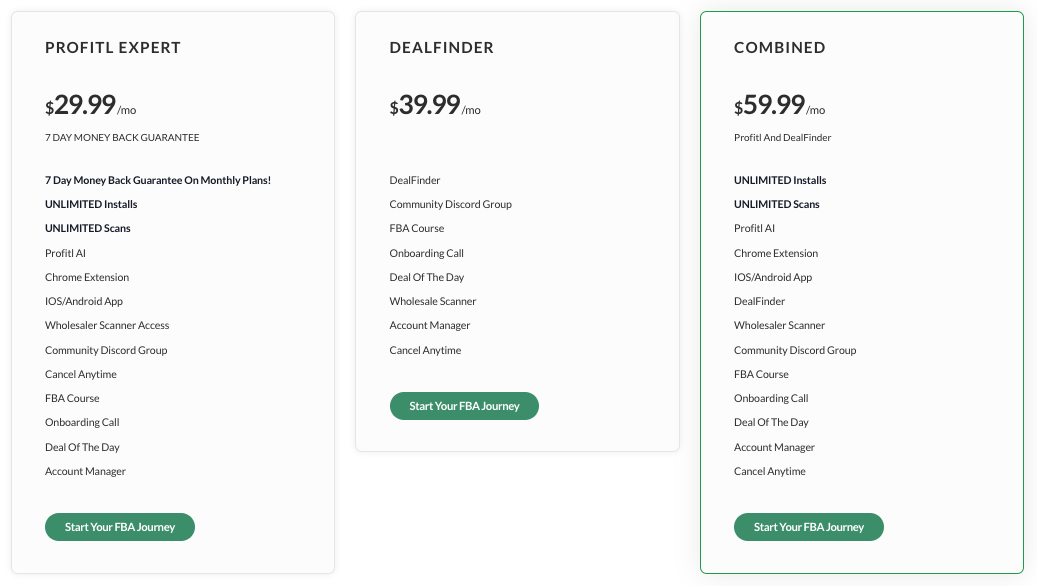Click Start Your FBA Journey under Profitl Expert
The image size is (1037, 586).
[x=119, y=527]
